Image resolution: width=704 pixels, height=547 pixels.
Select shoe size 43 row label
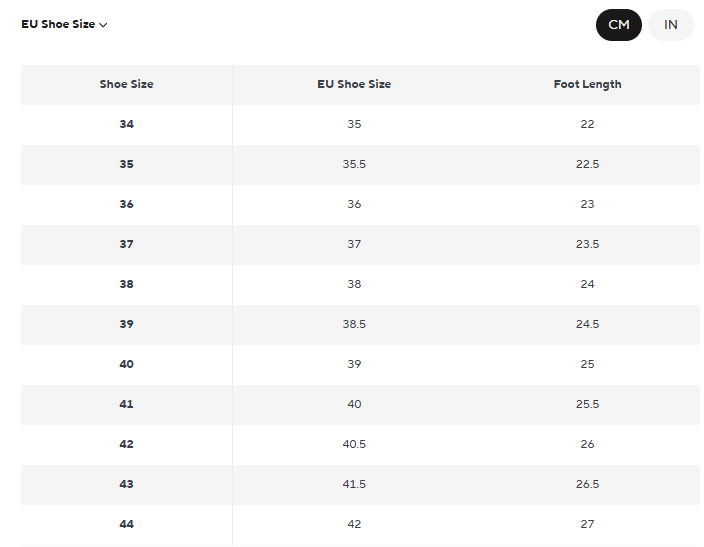click(x=126, y=484)
